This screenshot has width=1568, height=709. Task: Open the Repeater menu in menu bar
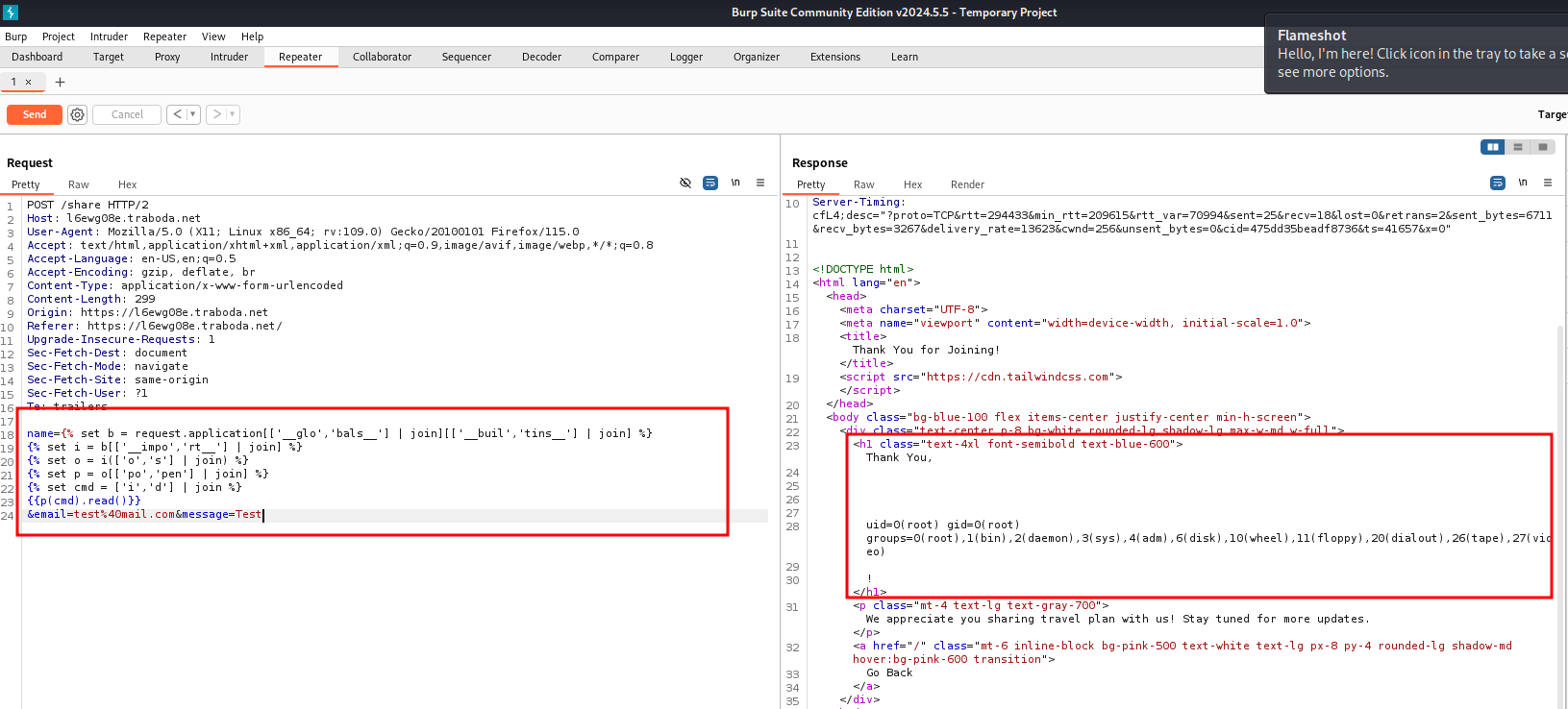(x=164, y=37)
